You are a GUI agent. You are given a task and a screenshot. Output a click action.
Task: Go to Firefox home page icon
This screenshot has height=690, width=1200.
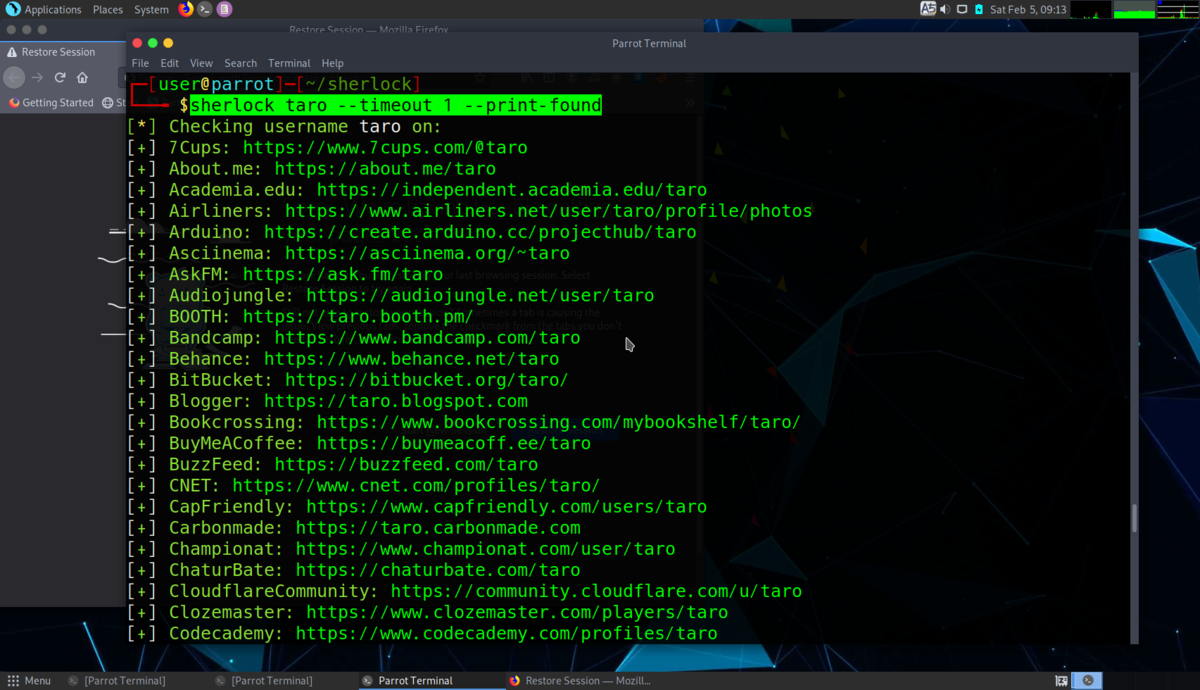click(83, 78)
